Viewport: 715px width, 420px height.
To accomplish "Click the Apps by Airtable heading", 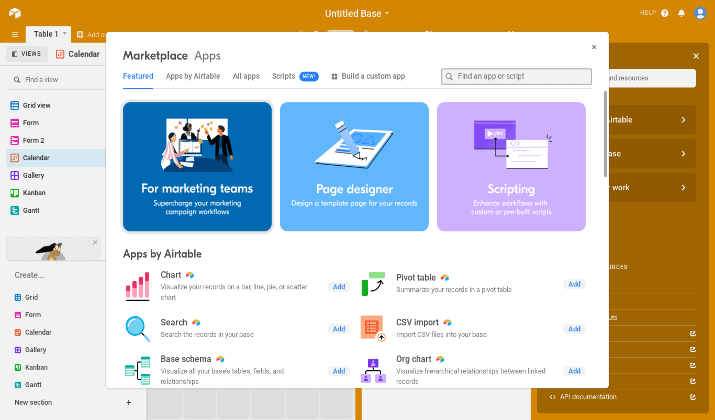I will 162,254.
